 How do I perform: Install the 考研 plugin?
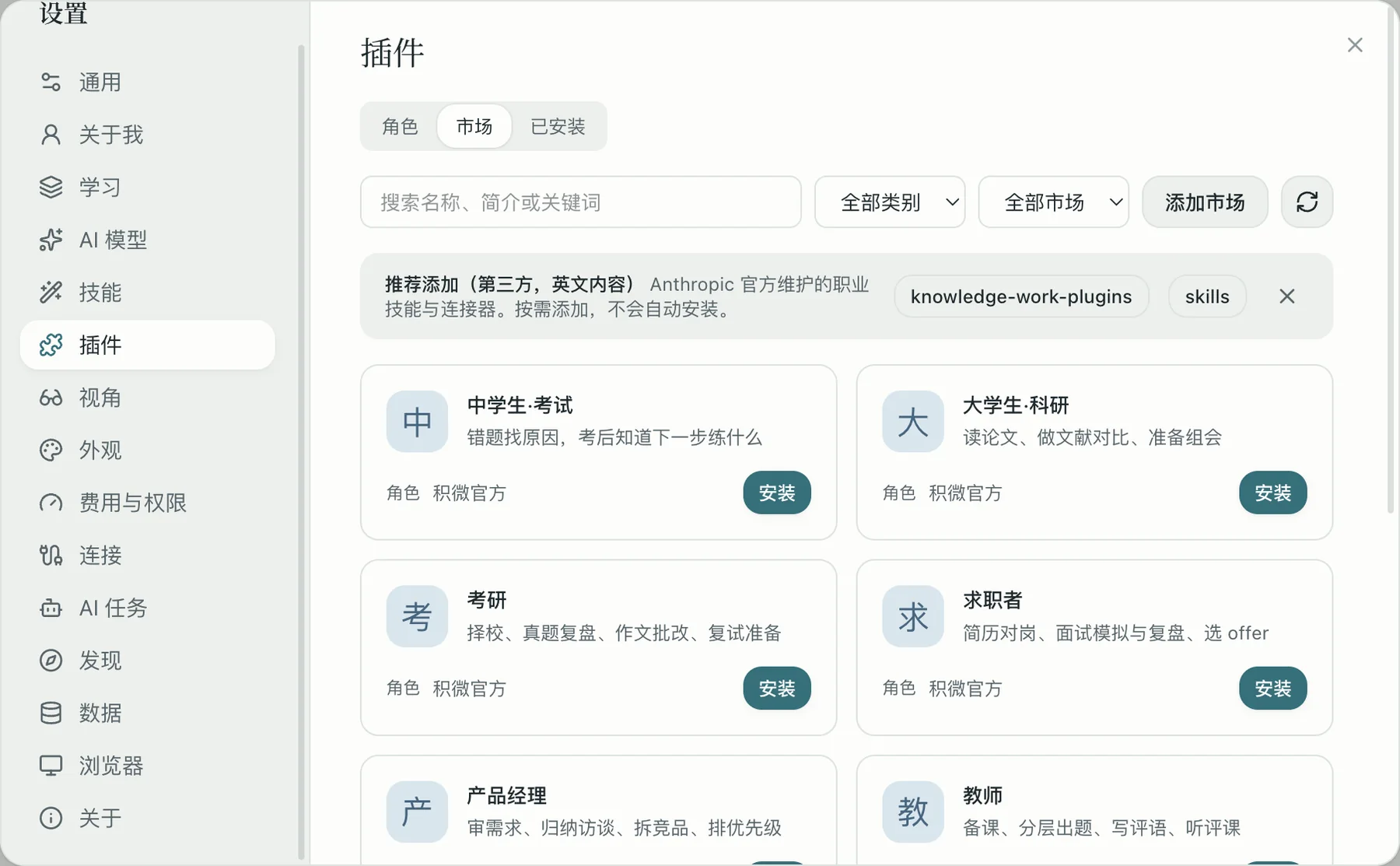pos(777,688)
